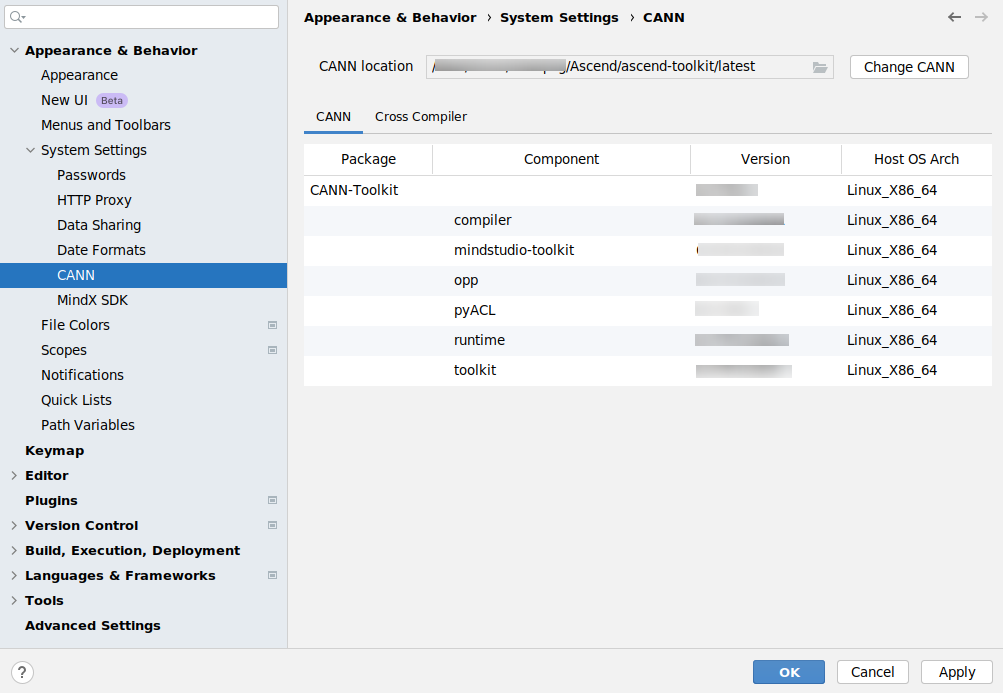Open Notifications settings
1003x693 pixels.
(83, 375)
